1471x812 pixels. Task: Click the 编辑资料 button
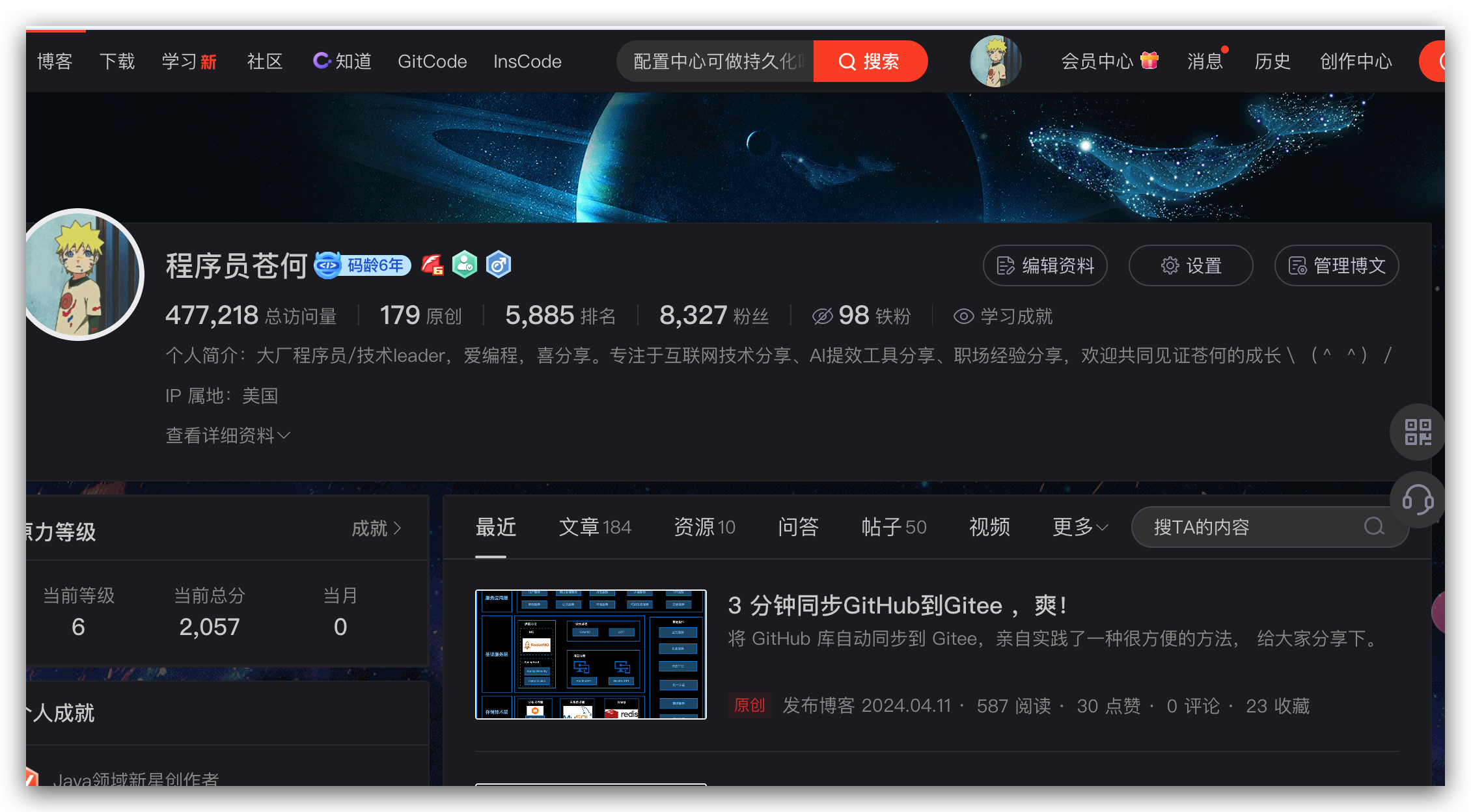click(x=1044, y=265)
